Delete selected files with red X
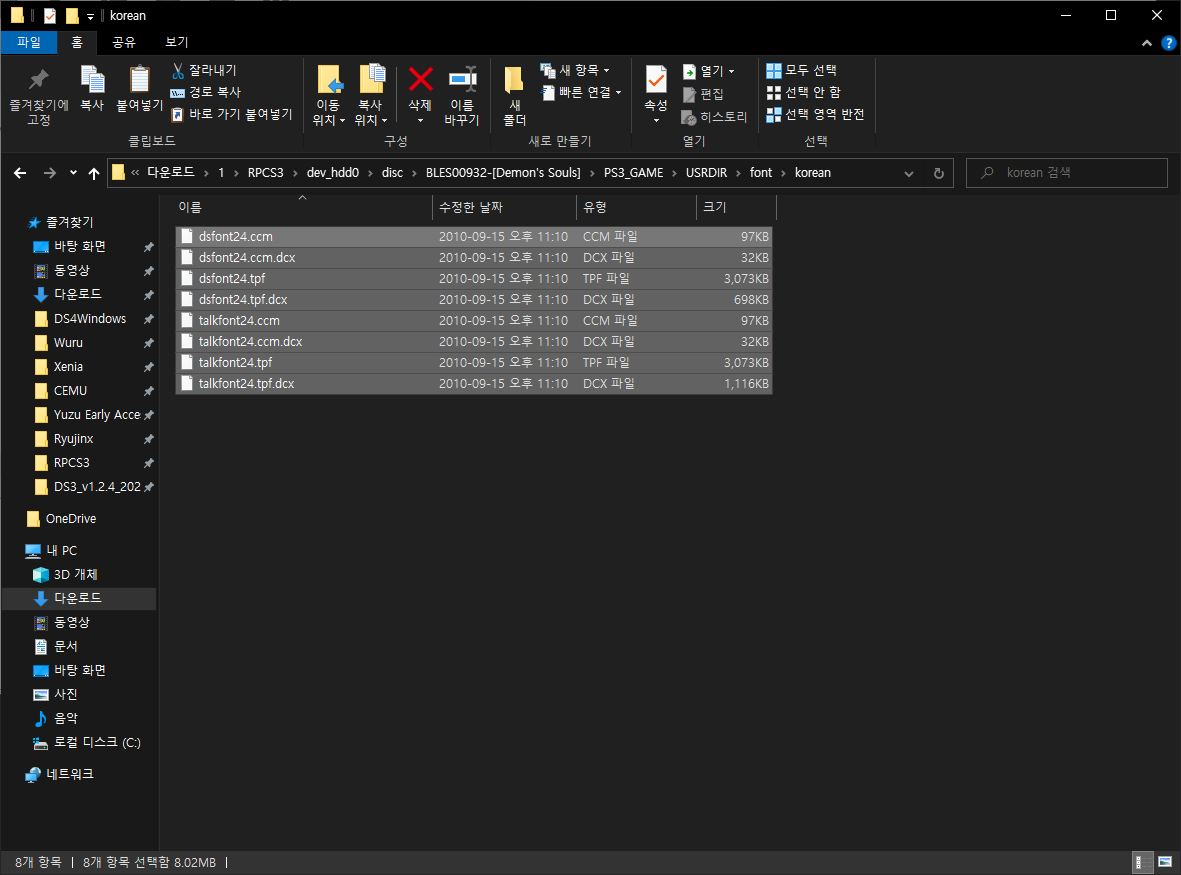This screenshot has height=875, width=1181. point(420,93)
